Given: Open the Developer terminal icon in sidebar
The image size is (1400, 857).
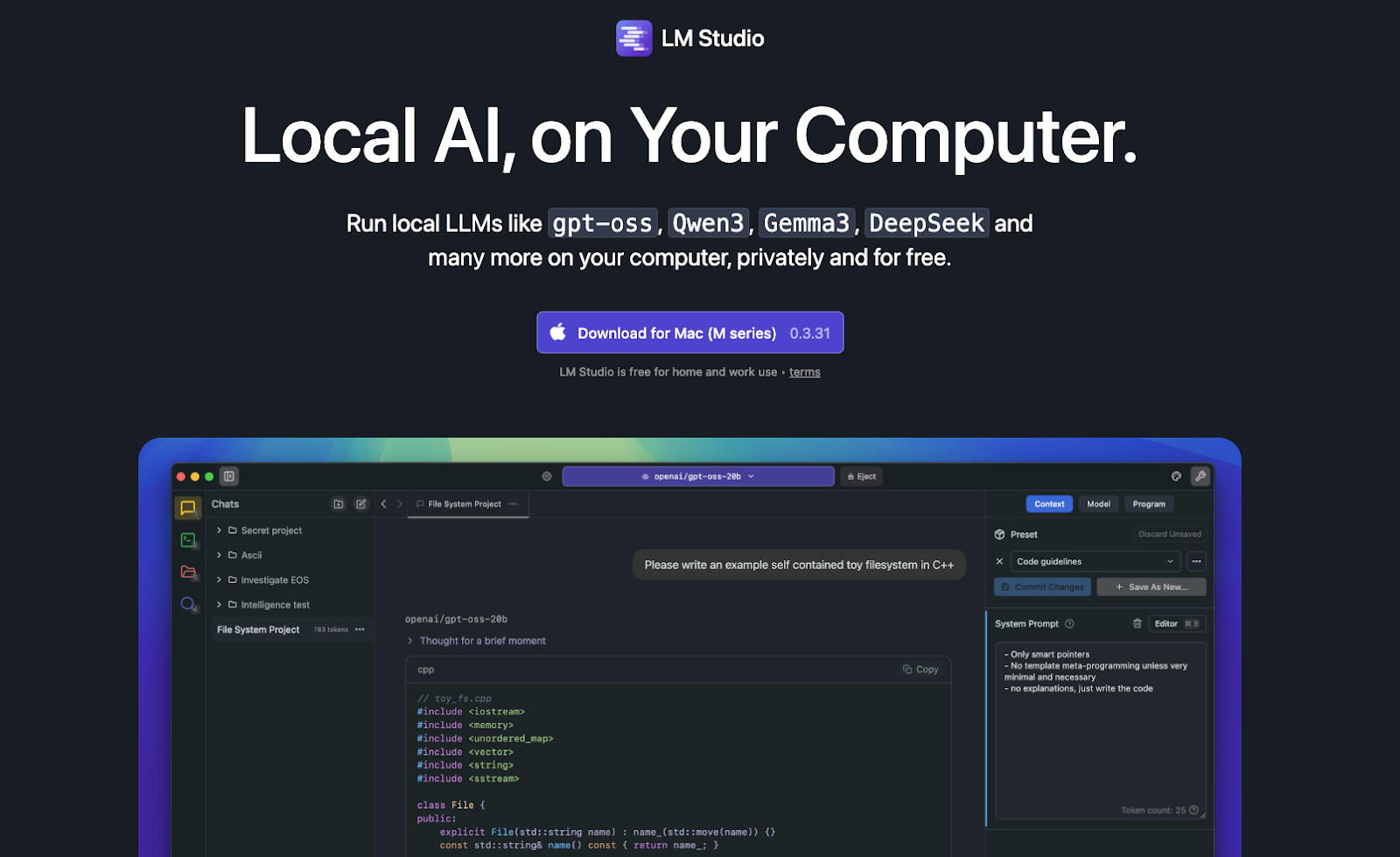Looking at the screenshot, I should [188, 540].
